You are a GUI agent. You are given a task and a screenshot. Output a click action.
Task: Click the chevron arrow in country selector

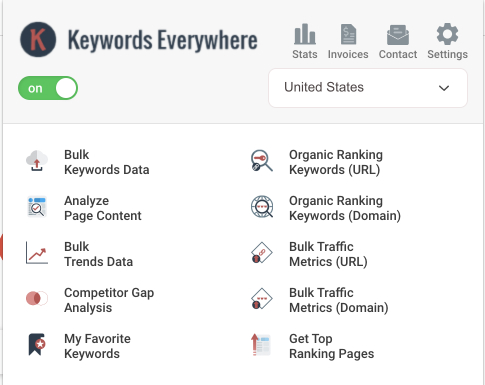pos(444,88)
